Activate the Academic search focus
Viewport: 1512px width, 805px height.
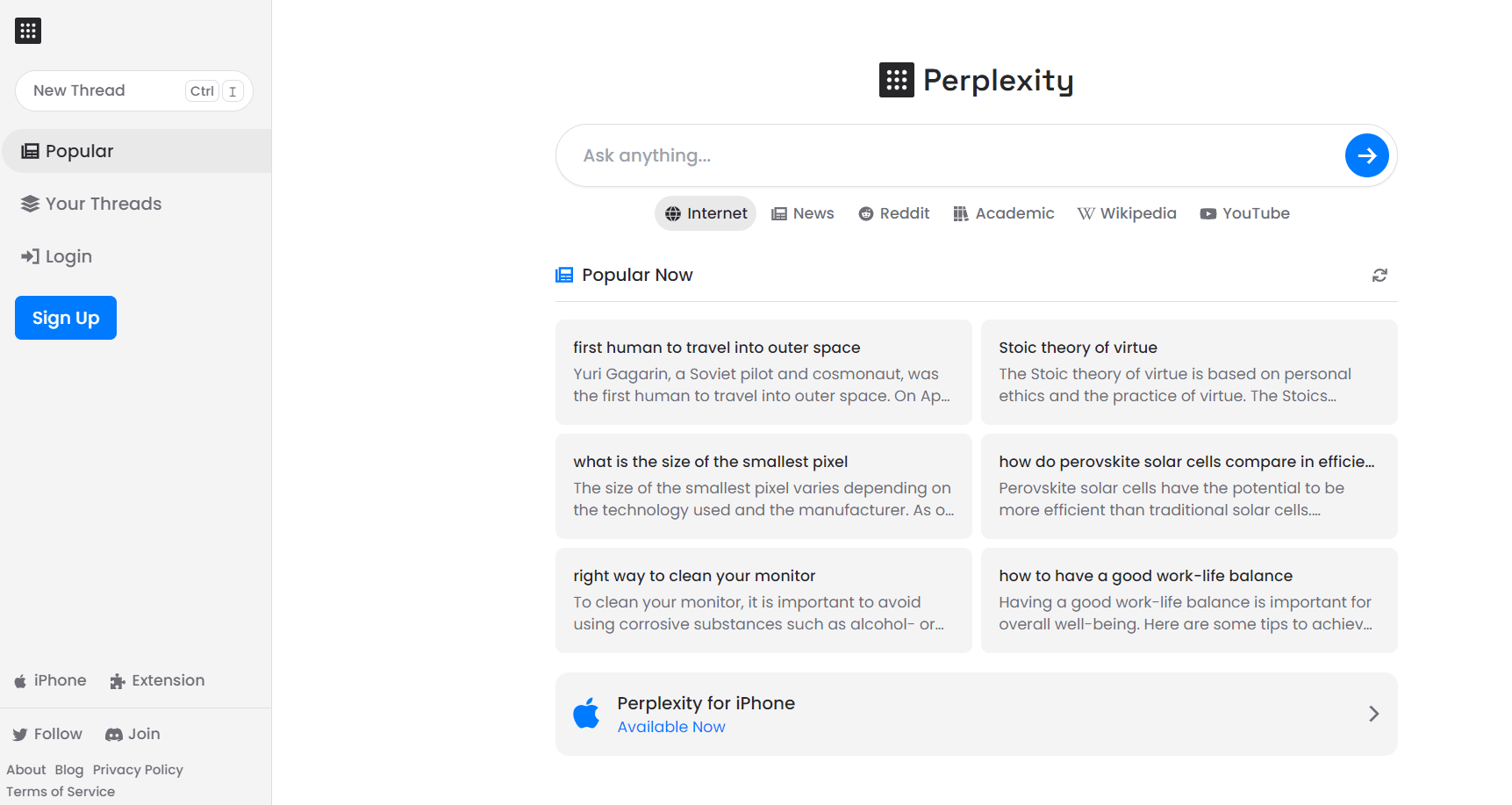(1004, 212)
